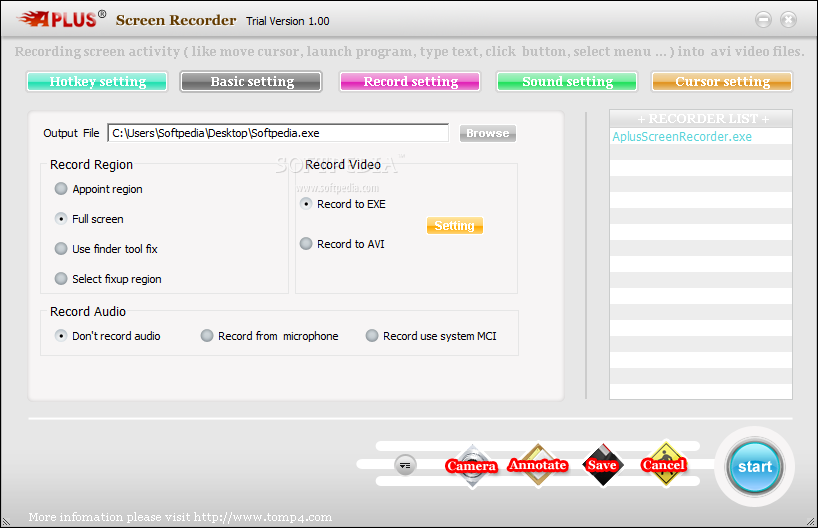818x528 pixels.
Task: Open the small dropdown menu icon beside Camera
Action: coord(405,465)
